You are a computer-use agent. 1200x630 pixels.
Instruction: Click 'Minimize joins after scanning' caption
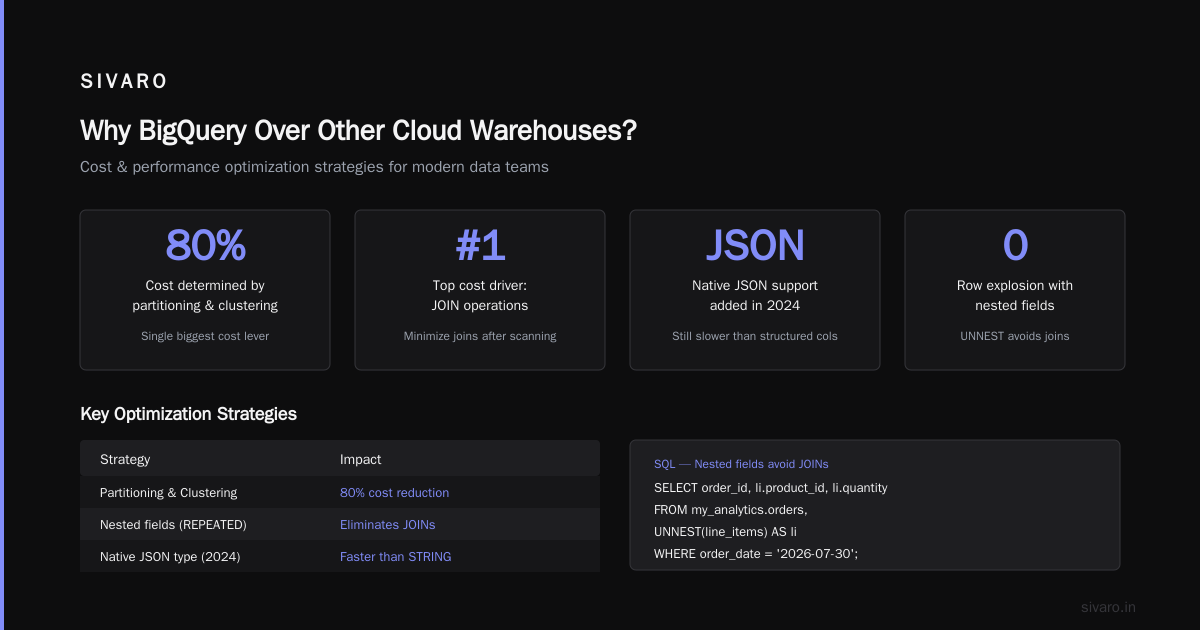(x=480, y=336)
